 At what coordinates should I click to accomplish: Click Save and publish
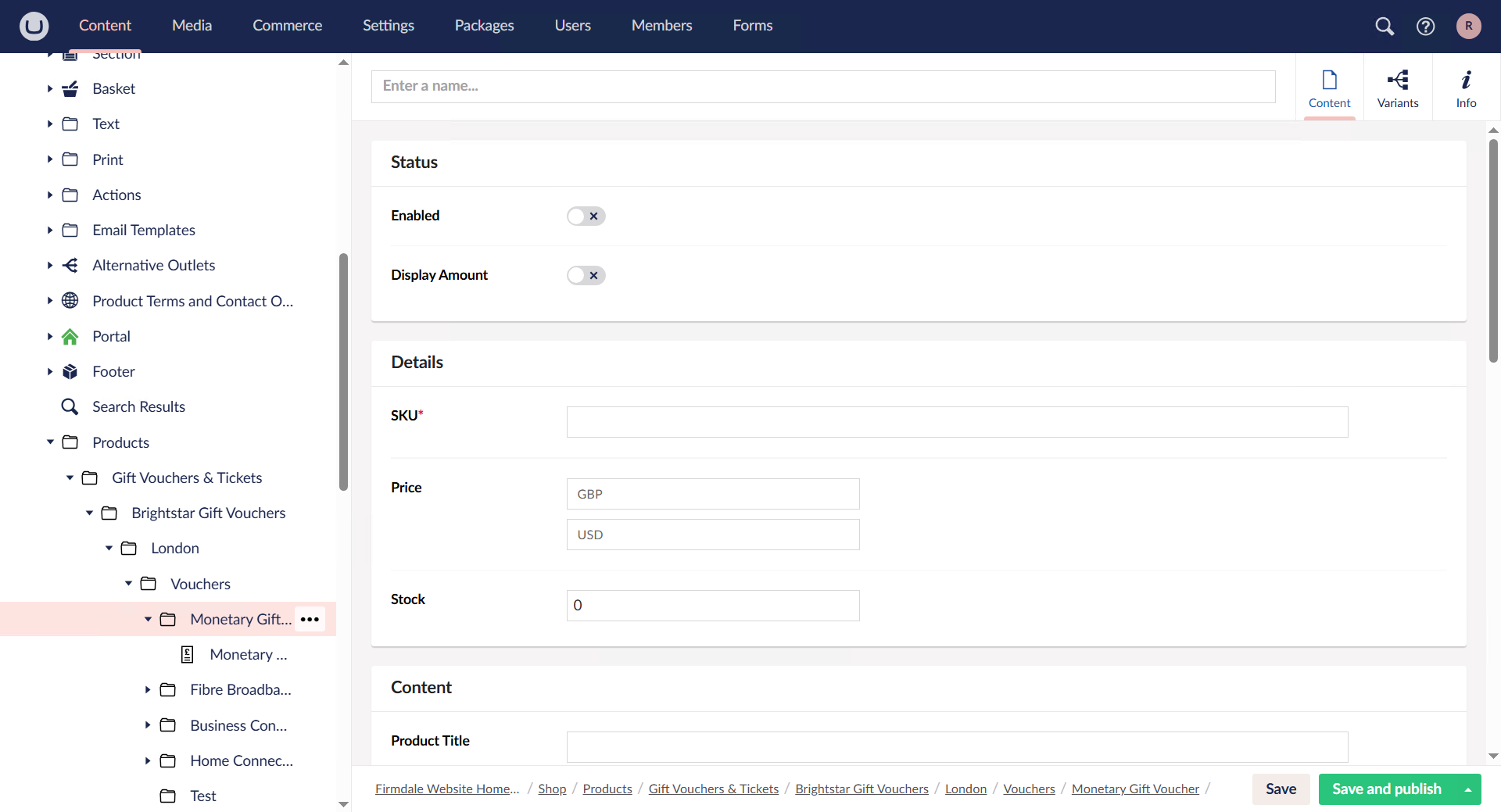coord(1388,789)
